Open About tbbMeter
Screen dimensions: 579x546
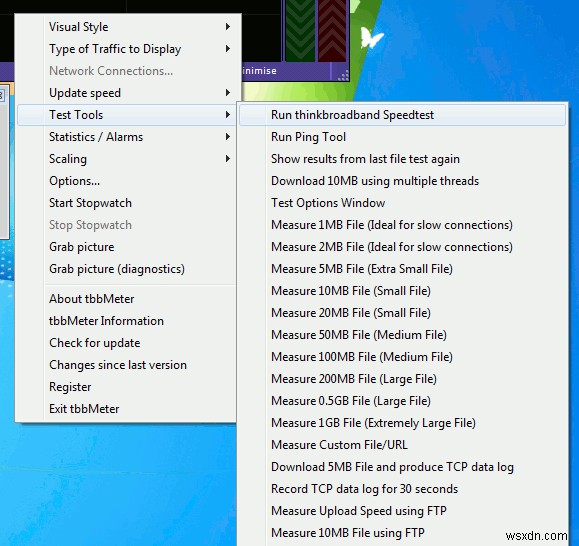click(x=128, y=299)
